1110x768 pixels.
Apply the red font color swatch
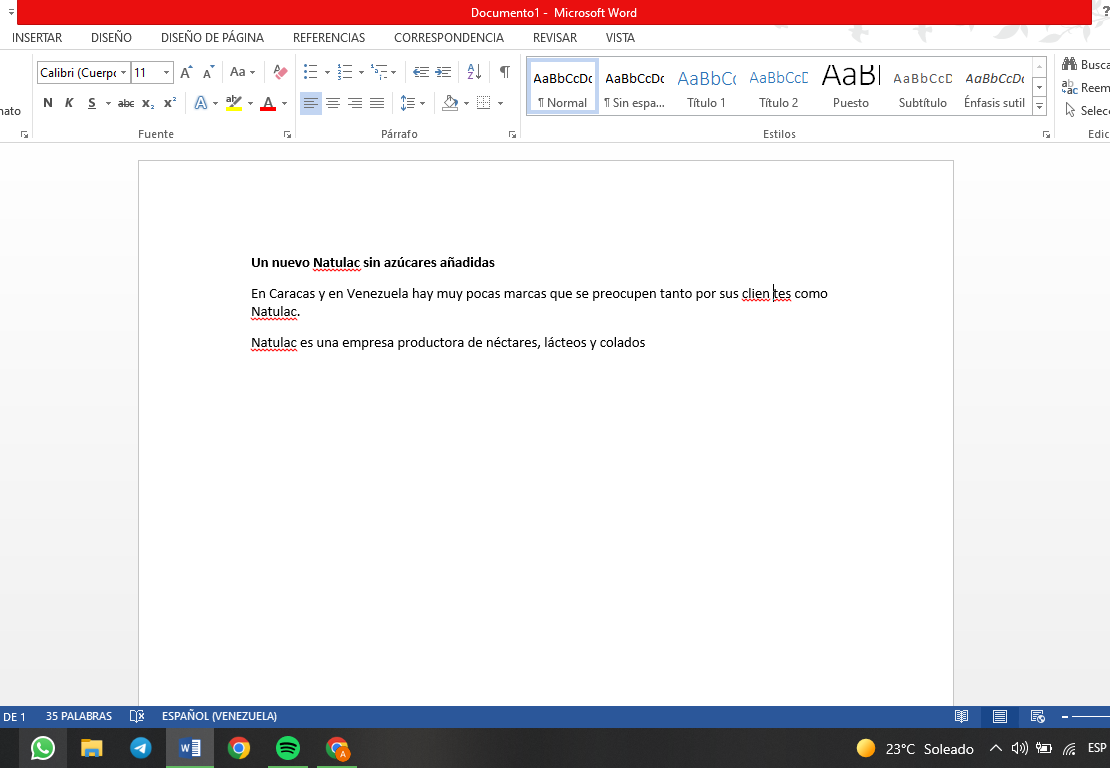268,103
